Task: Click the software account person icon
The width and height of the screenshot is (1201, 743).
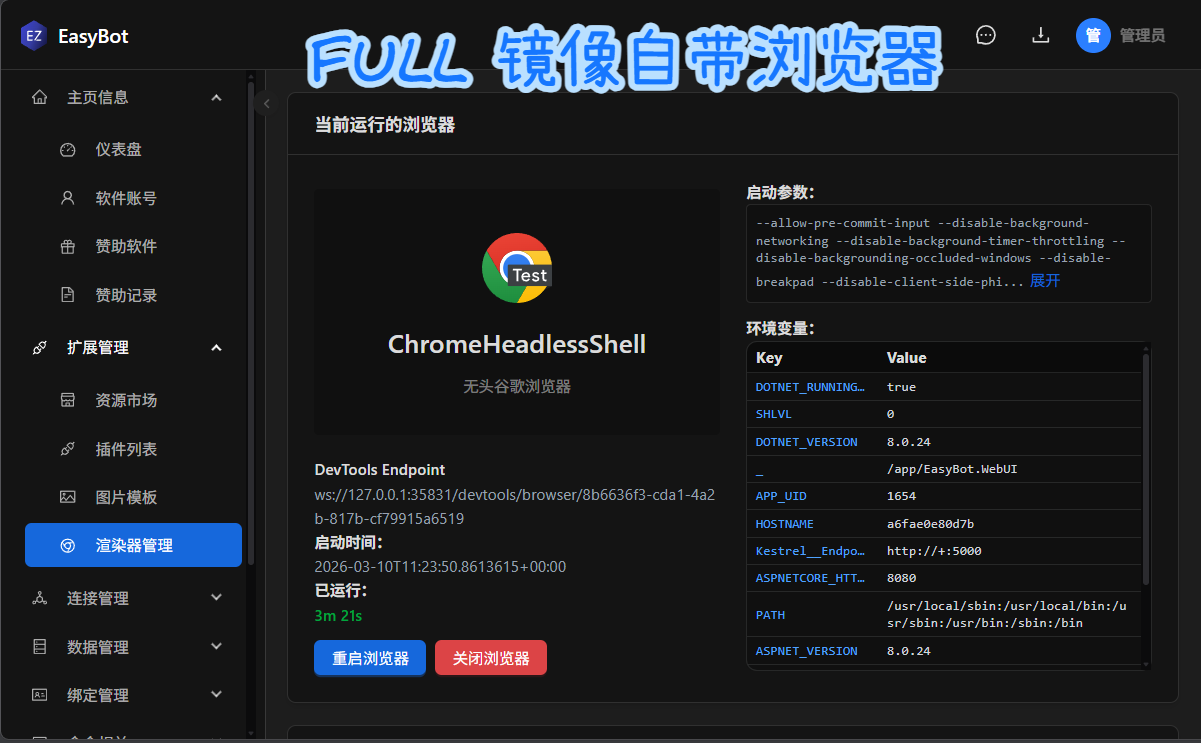Action: pyautogui.click(x=68, y=198)
